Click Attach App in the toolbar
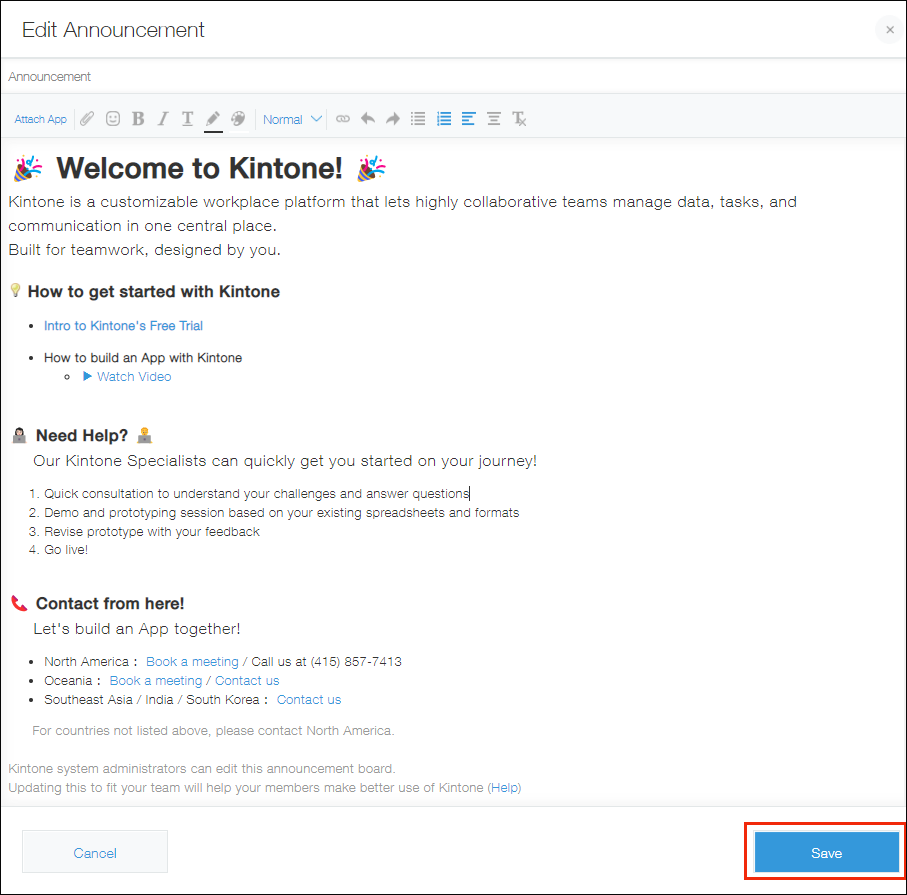Image resolution: width=907 pixels, height=895 pixels. (x=41, y=119)
